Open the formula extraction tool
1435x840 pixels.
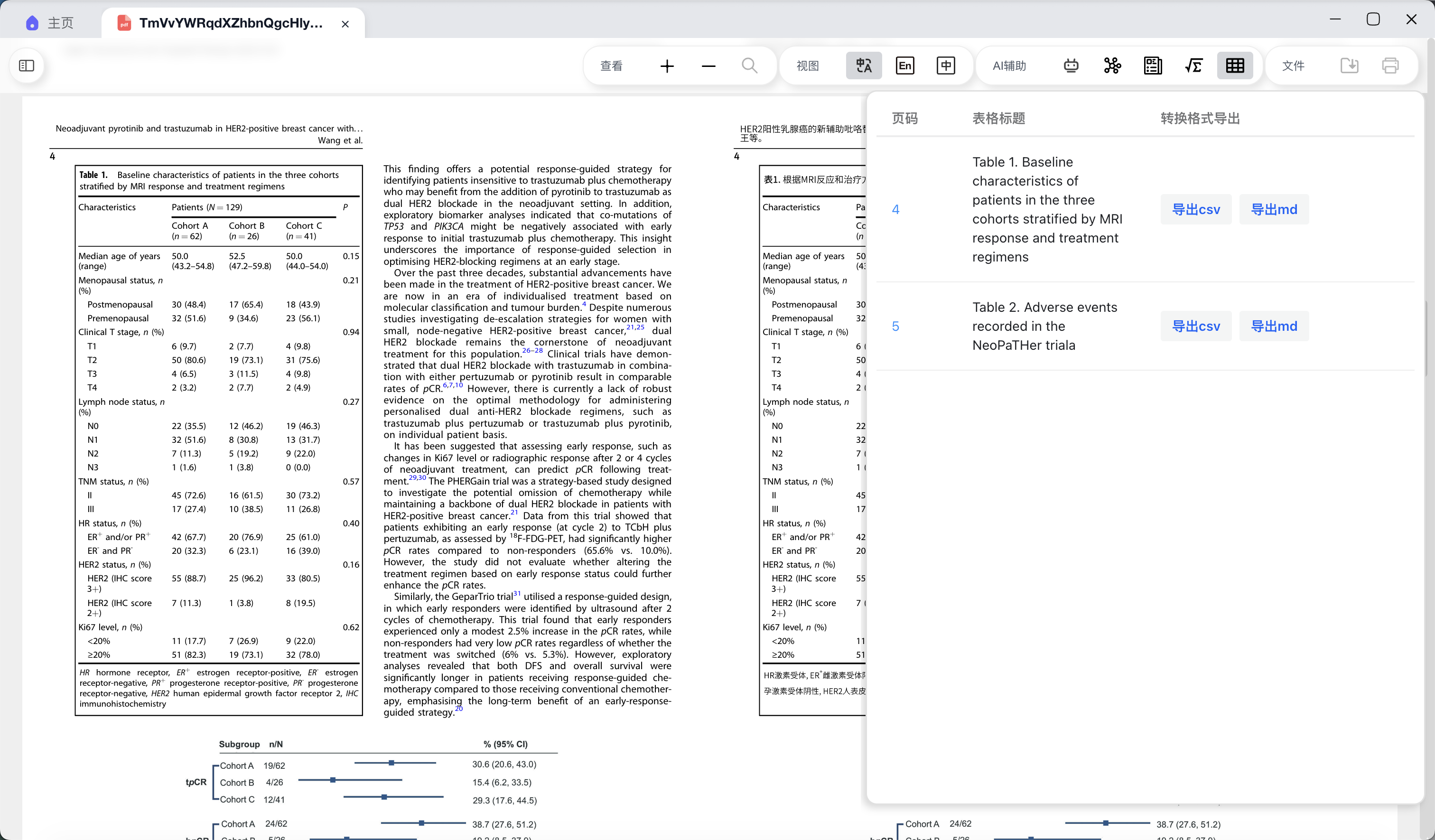coord(1193,66)
